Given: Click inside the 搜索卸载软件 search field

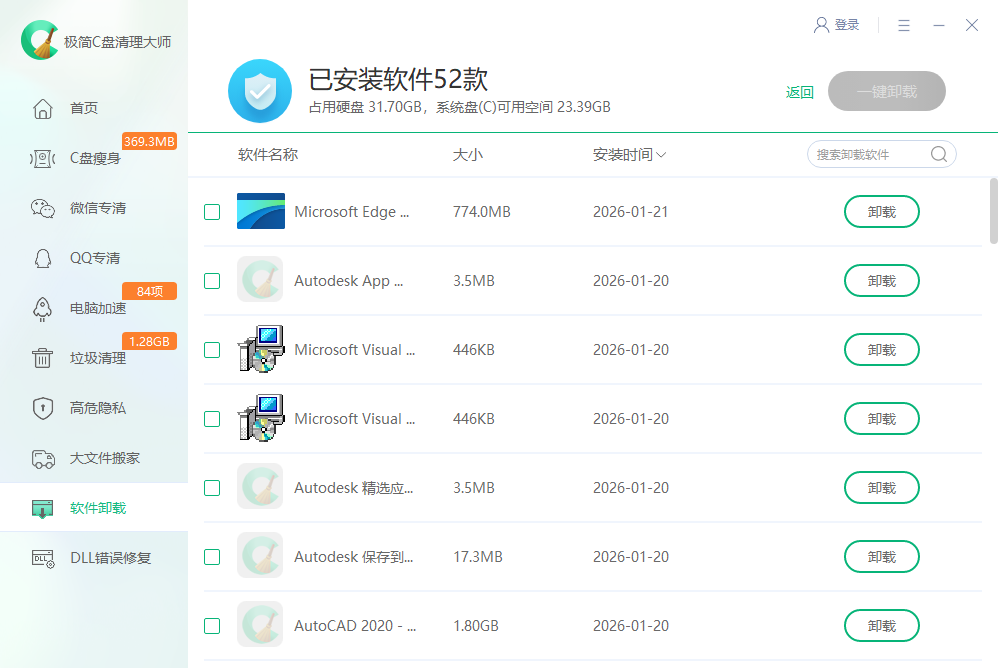Looking at the screenshot, I should [x=872, y=154].
